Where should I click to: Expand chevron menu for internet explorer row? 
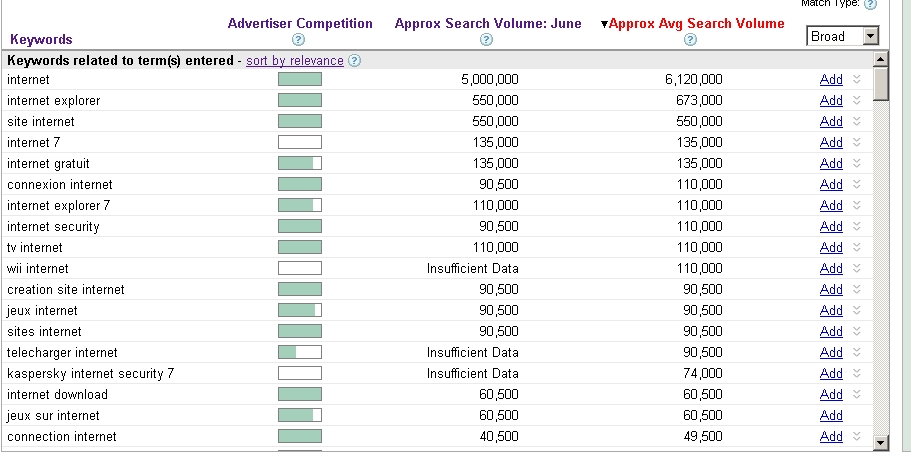(x=856, y=100)
